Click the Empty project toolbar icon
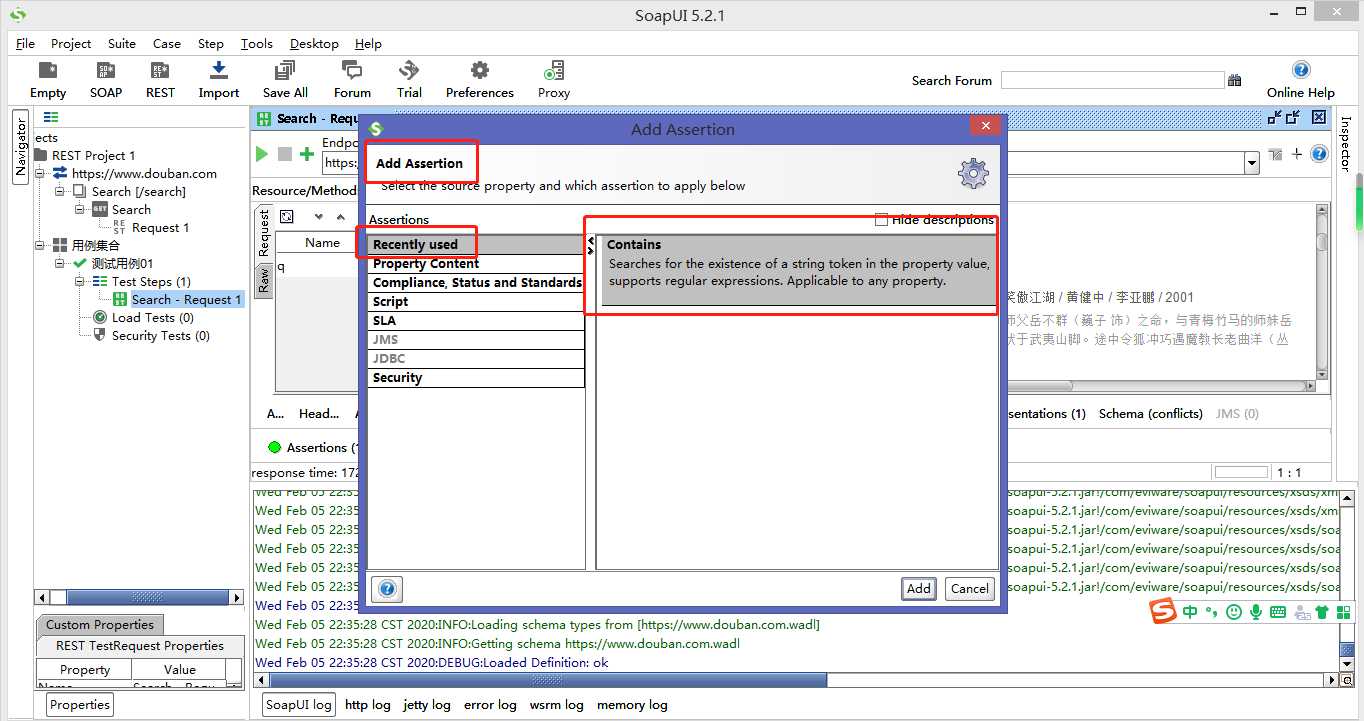This screenshot has height=721, width=1364. point(47,71)
